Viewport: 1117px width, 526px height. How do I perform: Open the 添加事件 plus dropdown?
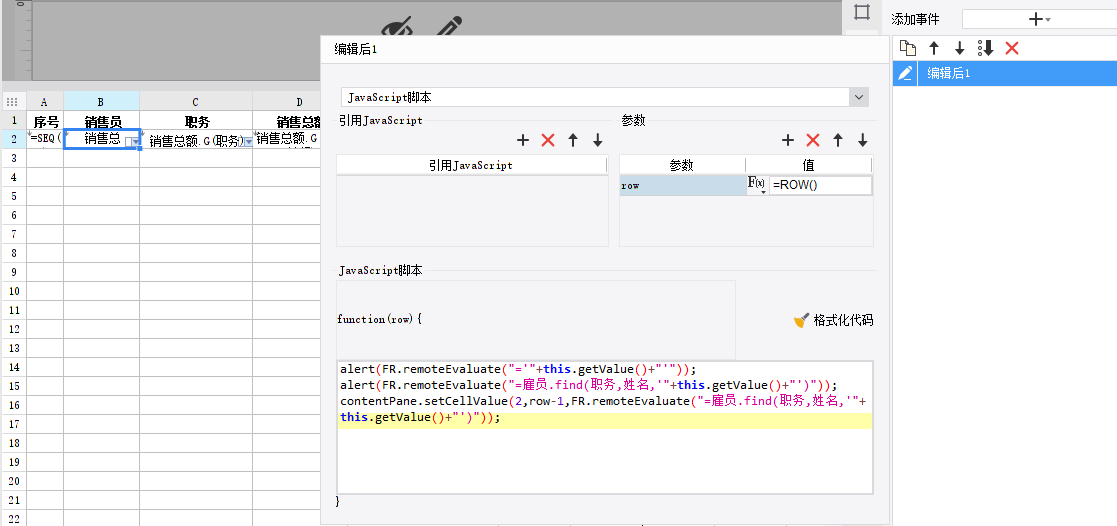coord(1040,19)
